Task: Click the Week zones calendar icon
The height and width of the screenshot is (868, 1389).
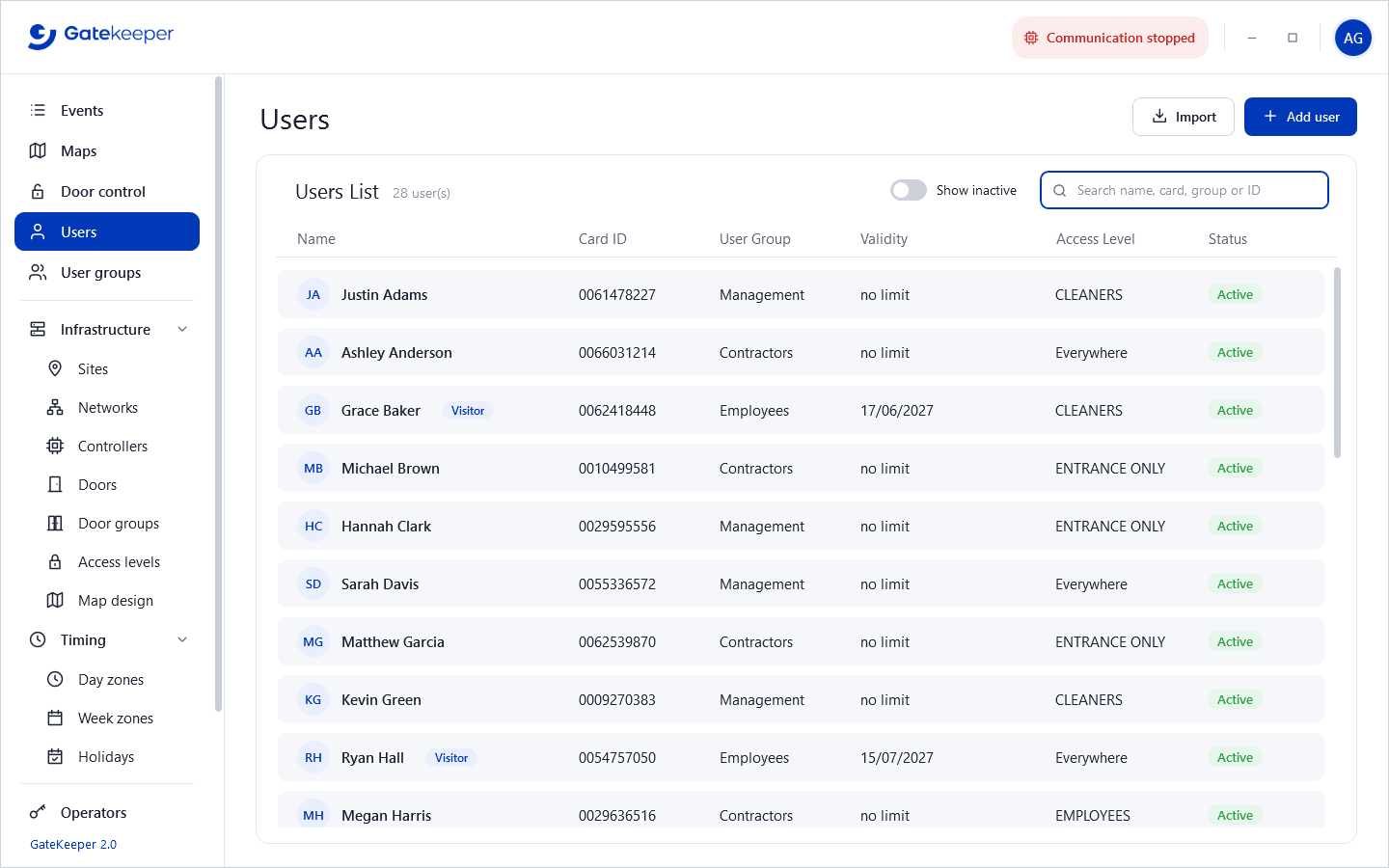Action: click(x=55, y=718)
